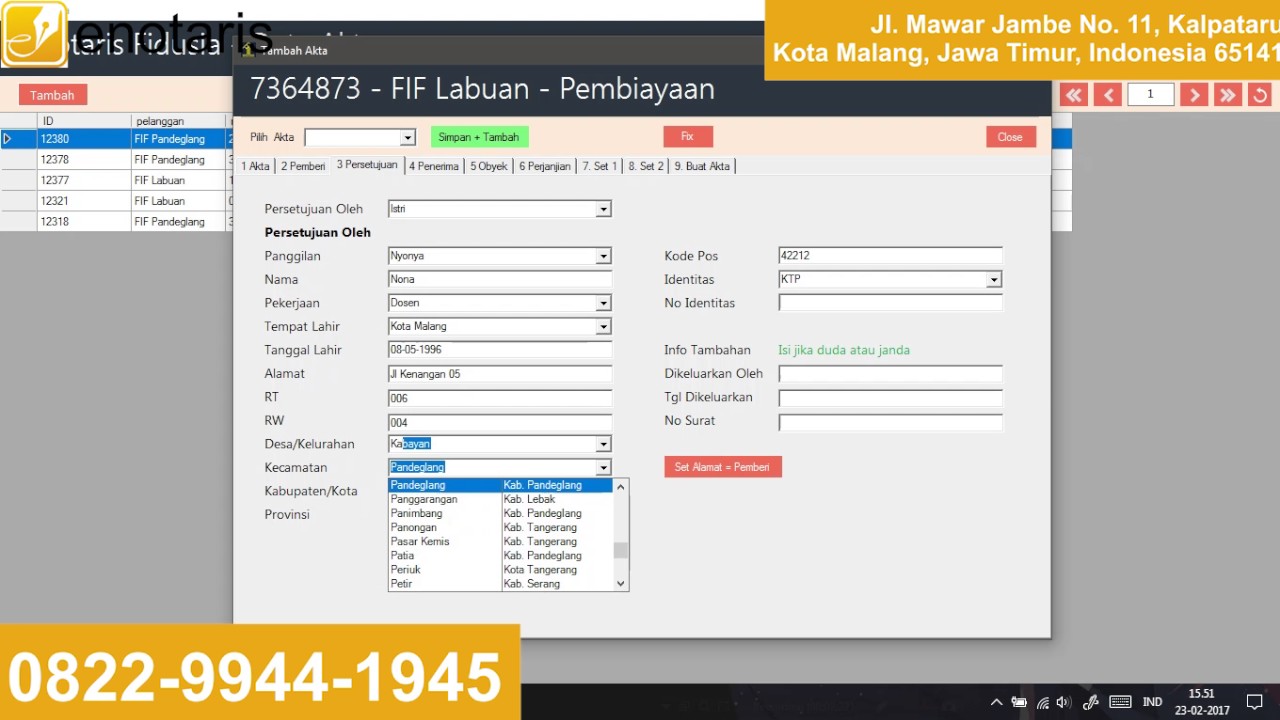Click the red Close button
Image resolution: width=1280 pixels, height=720 pixels.
pyautogui.click(x=1010, y=137)
